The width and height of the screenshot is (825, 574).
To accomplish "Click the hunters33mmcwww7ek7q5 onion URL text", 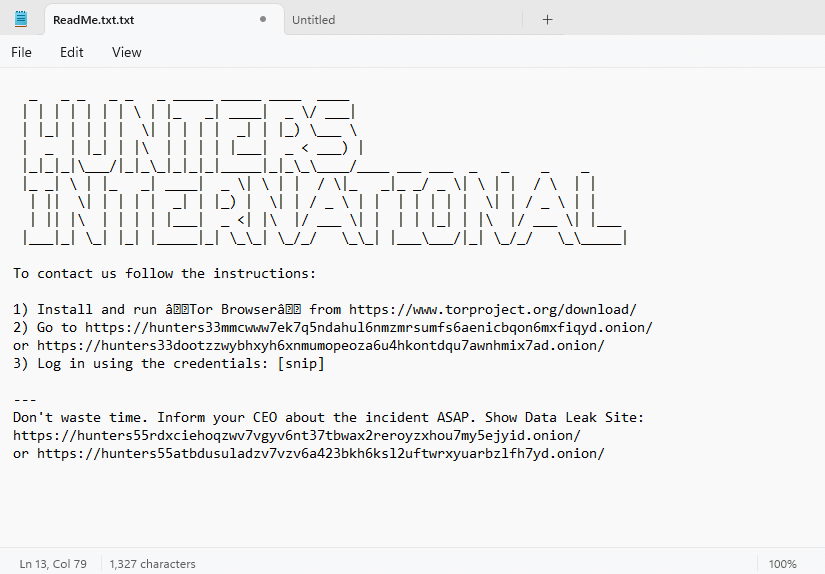I will (369, 327).
